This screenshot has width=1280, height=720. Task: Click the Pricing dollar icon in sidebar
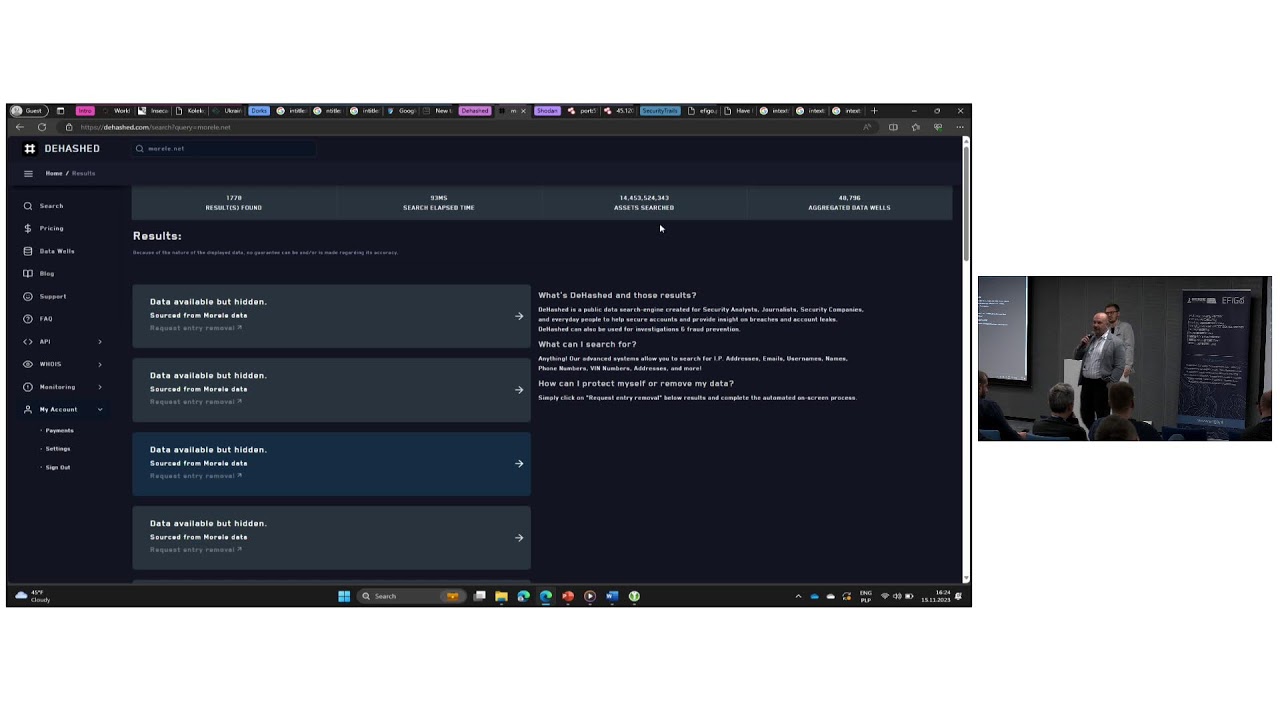(x=28, y=228)
